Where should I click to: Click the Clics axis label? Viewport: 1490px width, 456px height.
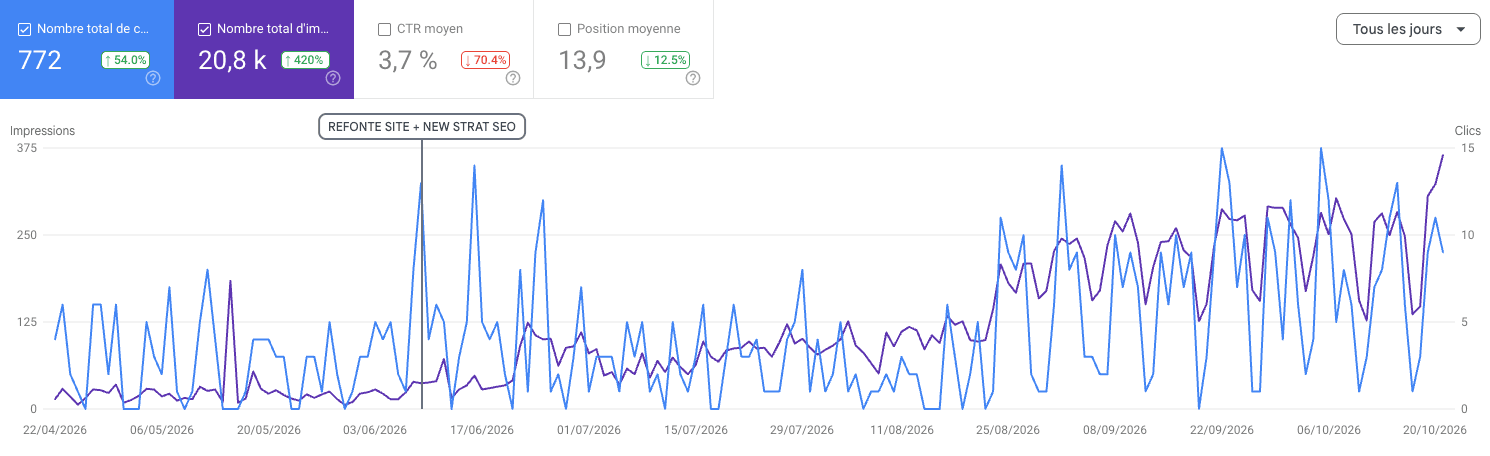tap(1467, 131)
